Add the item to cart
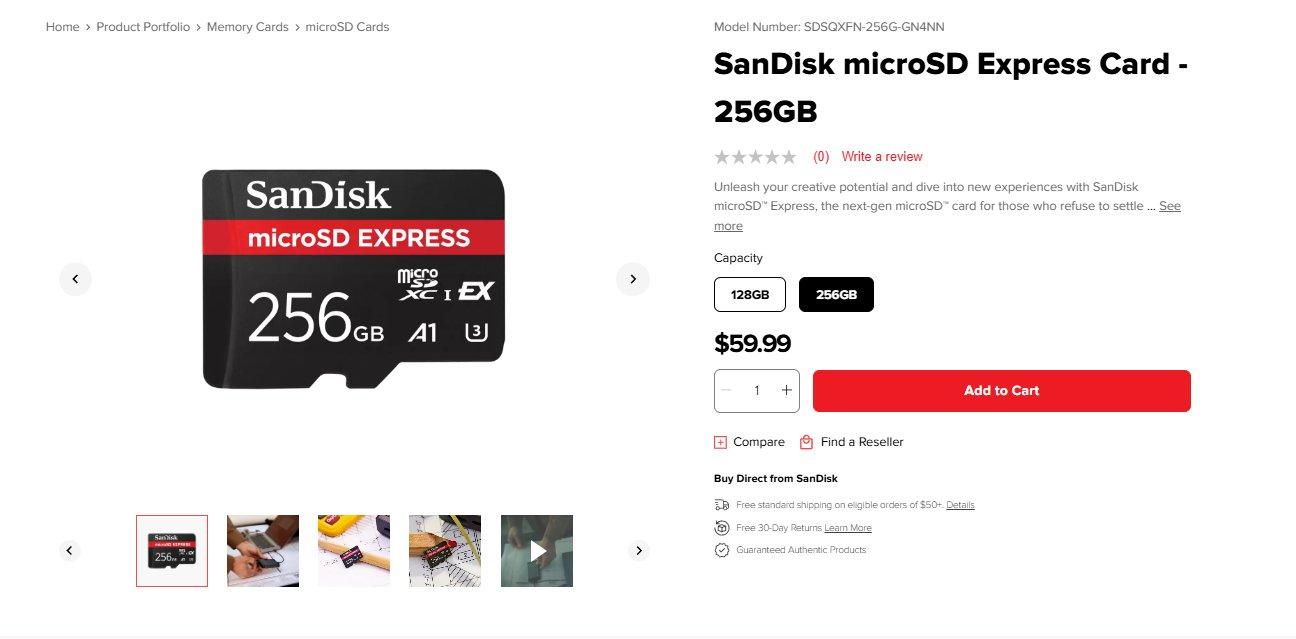The height and width of the screenshot is (639, 1296). point(1001,391)
